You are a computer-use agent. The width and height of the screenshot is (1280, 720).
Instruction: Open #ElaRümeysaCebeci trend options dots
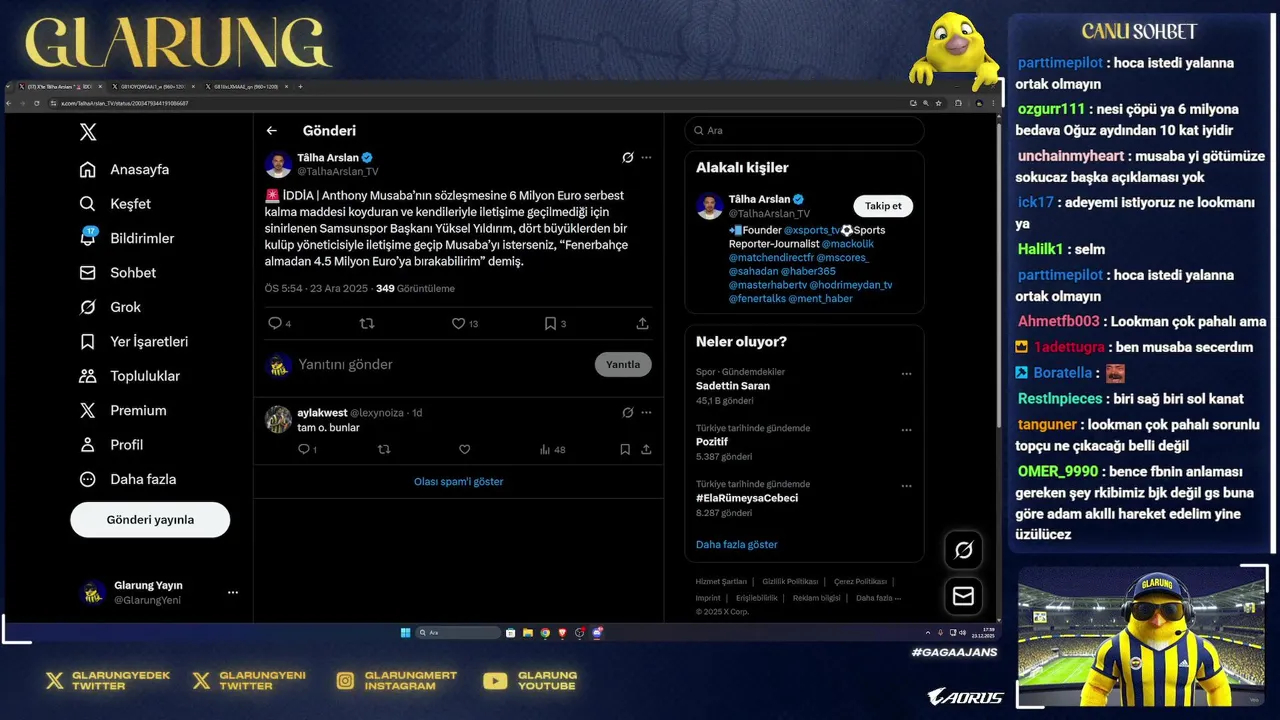pos(906,486)
